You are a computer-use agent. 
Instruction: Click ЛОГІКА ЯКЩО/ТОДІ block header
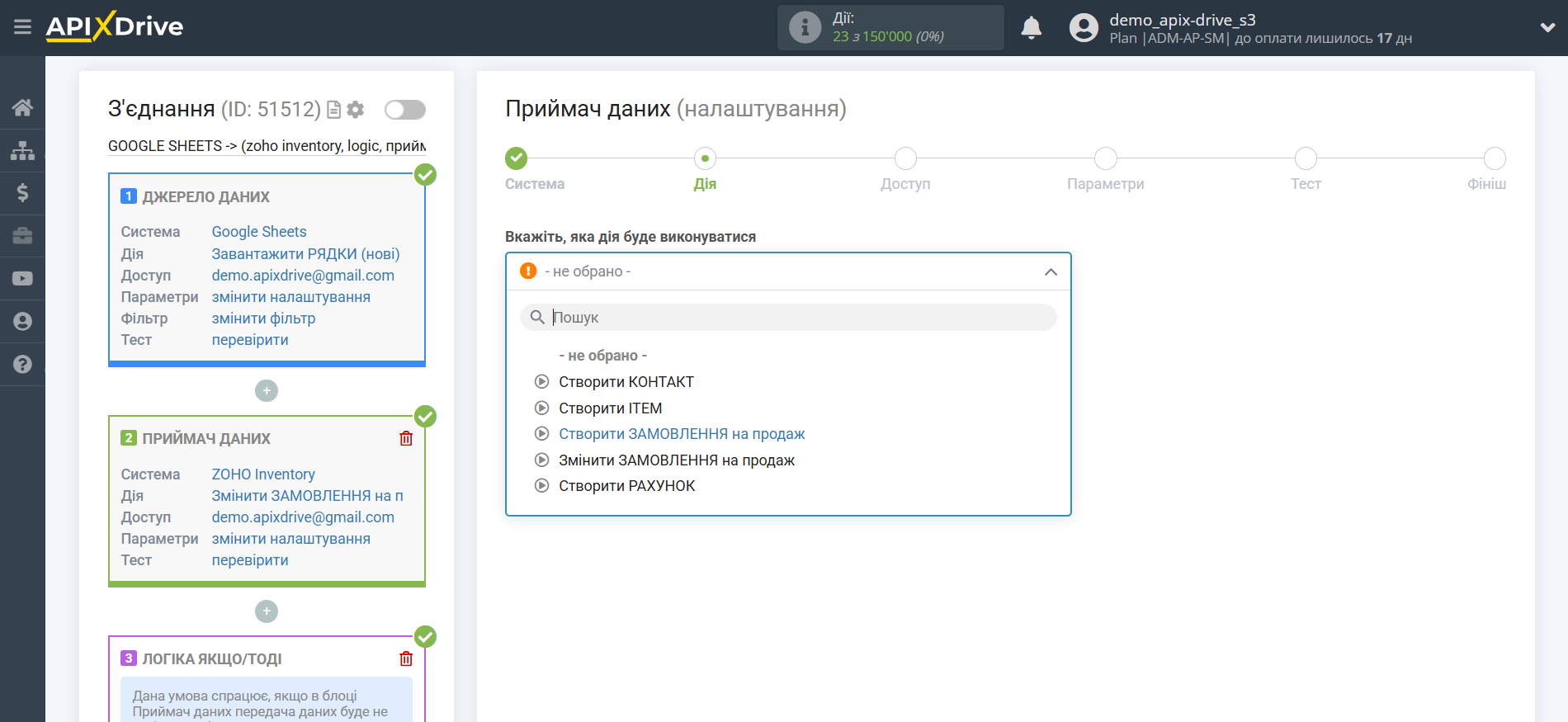(212, 658)
